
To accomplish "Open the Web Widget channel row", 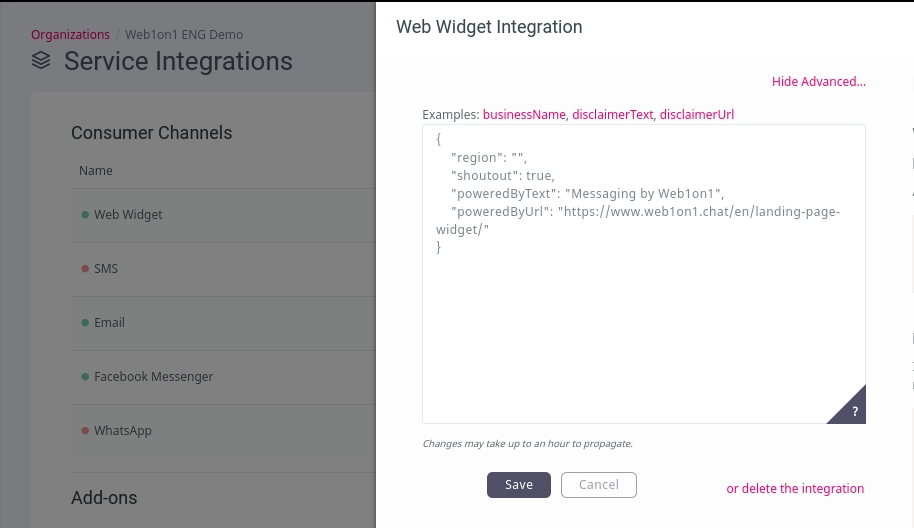I will click(x=223, y=215).
